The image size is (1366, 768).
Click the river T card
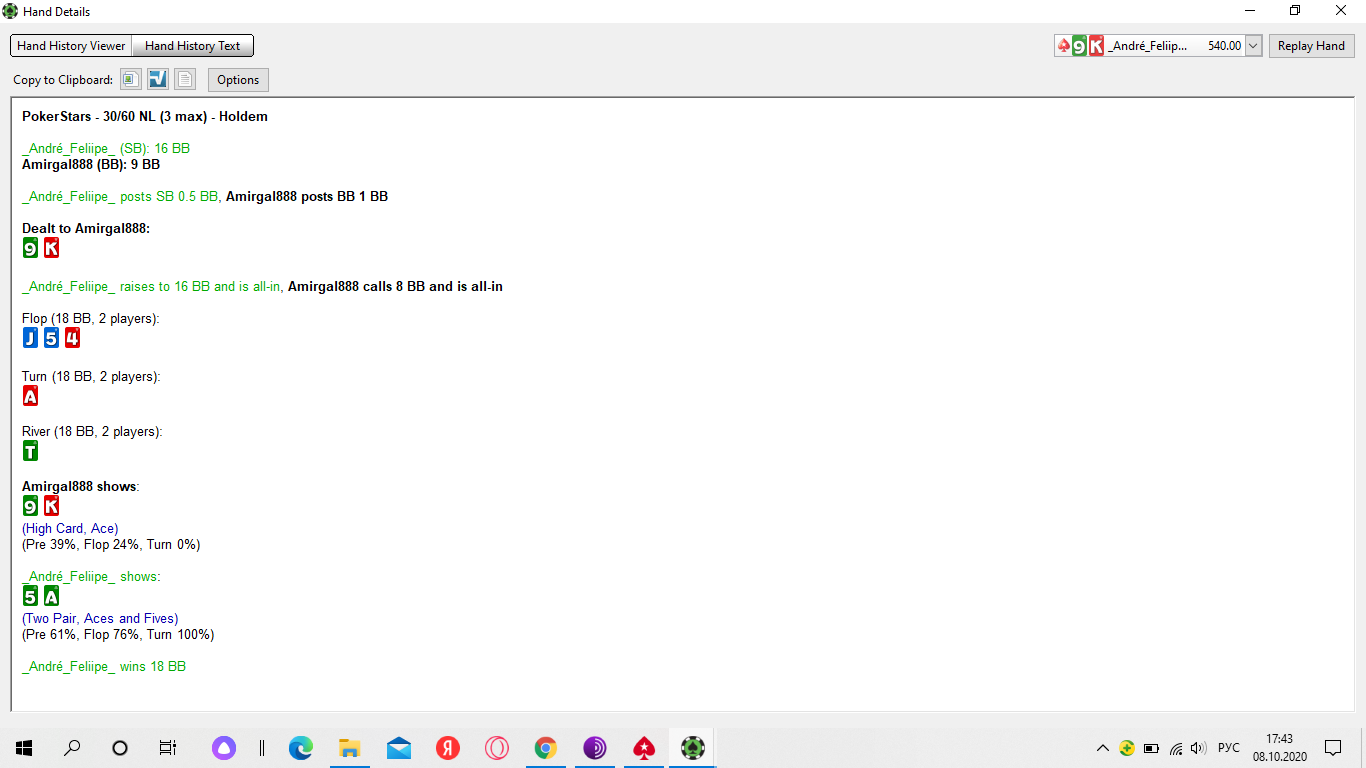tap(30, 451)
